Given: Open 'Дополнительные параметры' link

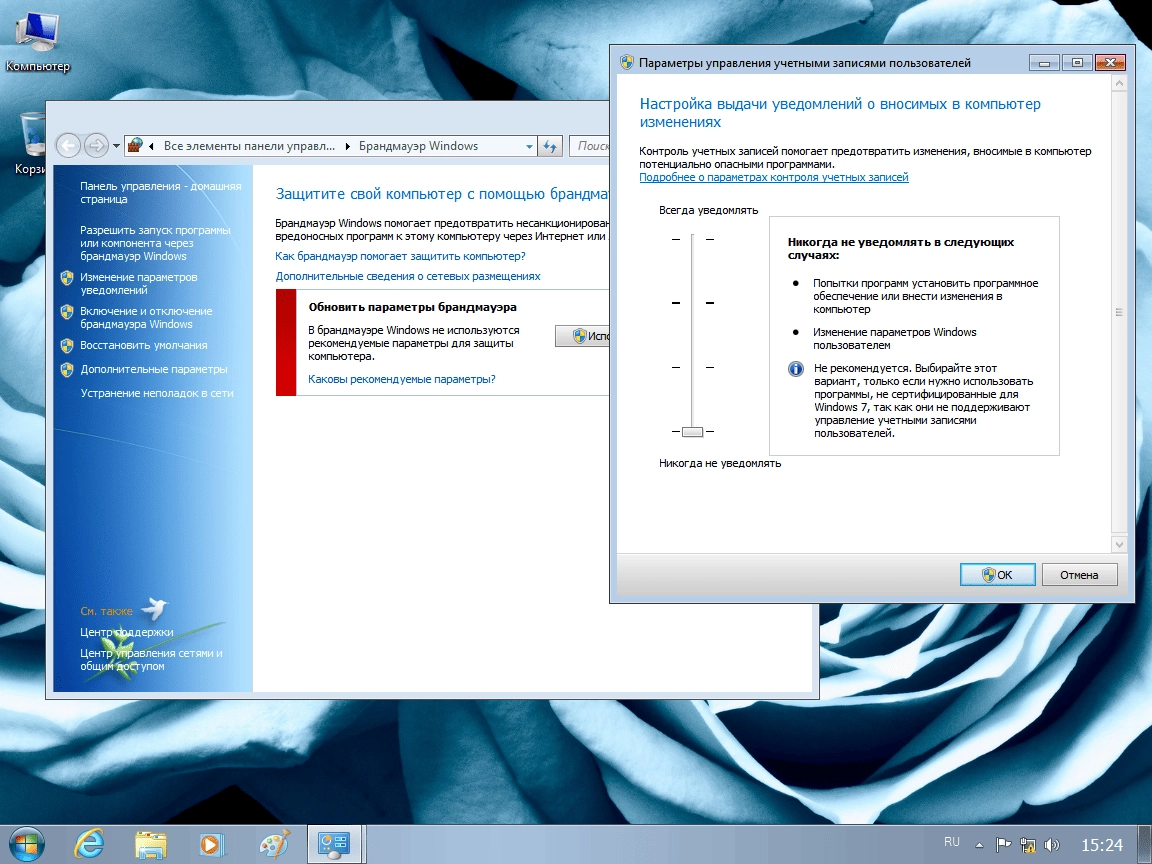Looking at the screenshot, I should click(154, 370).
